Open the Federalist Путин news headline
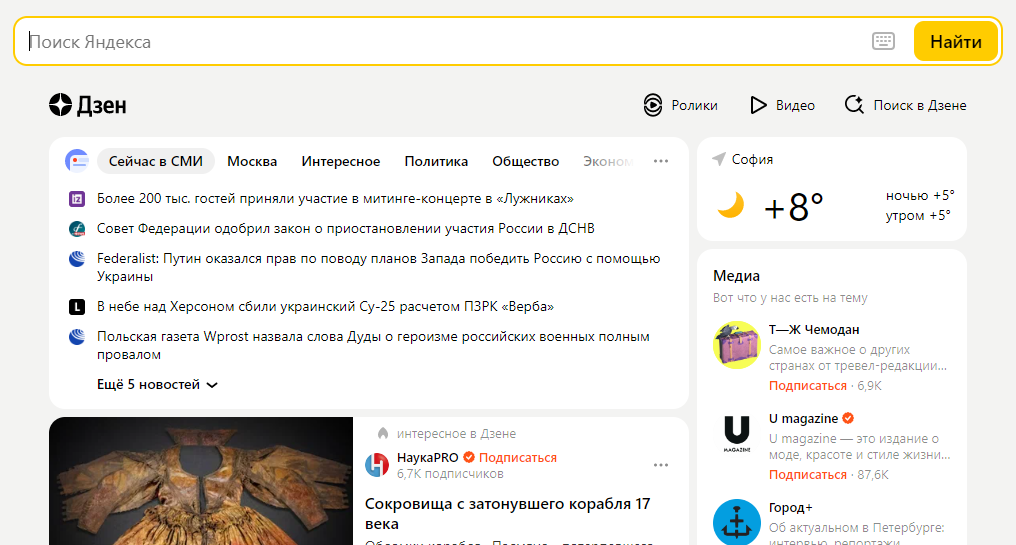The image size is (1016, 545). pyautogui.click(x=378, y=267)
